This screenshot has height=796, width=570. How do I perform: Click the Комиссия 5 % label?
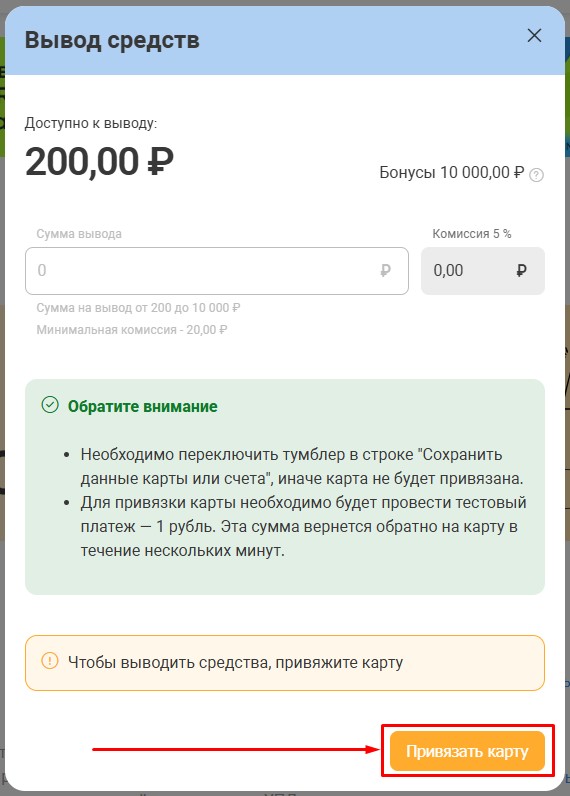(472, 234)
